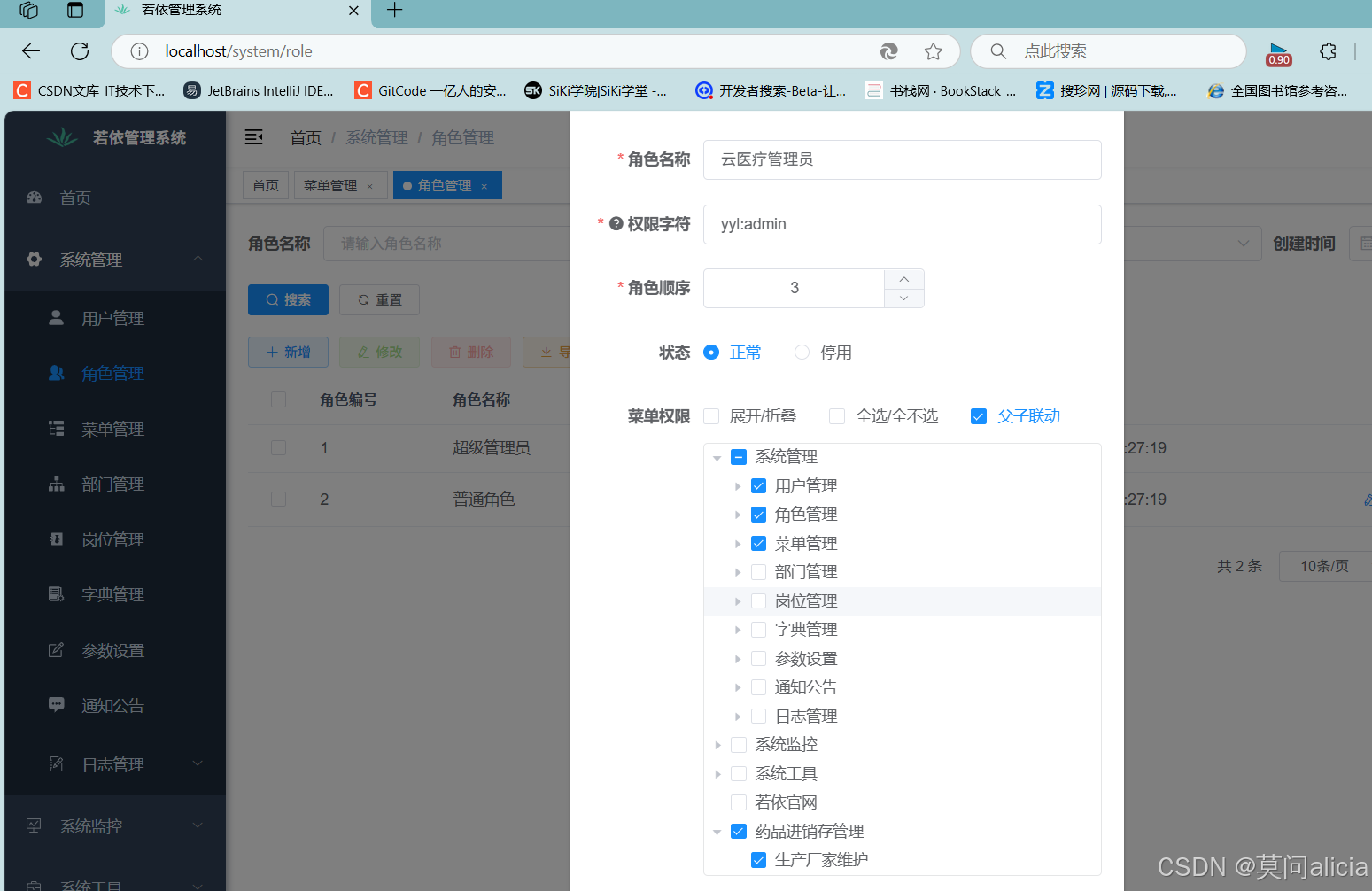Bookmark page with star icon
The height and width of the screenshot is (891, 1372).
pyautogui.click(x=933, y=51)
